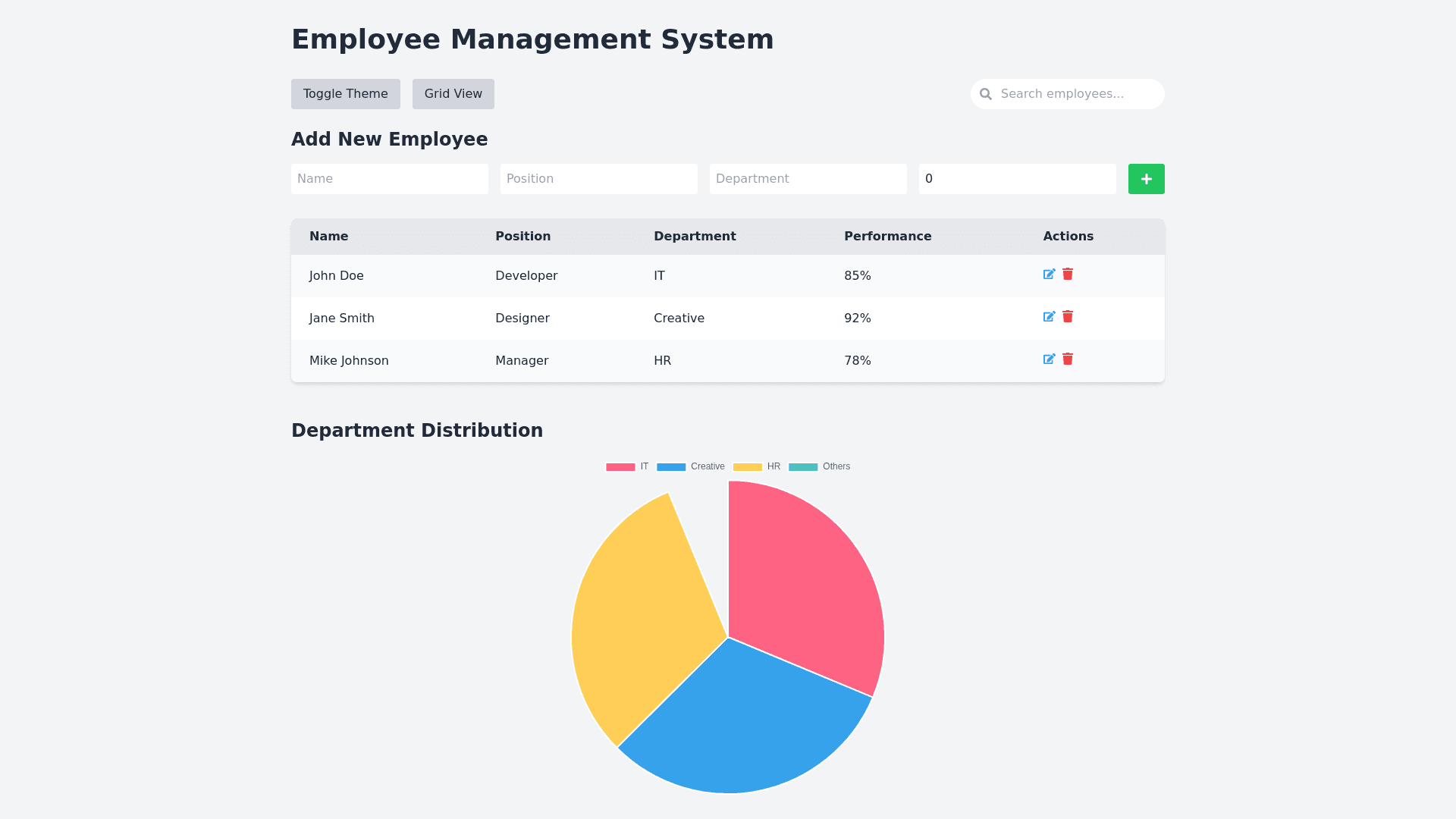Toggle the page theme
This screenshot has width=1456, height=819.
345,94
